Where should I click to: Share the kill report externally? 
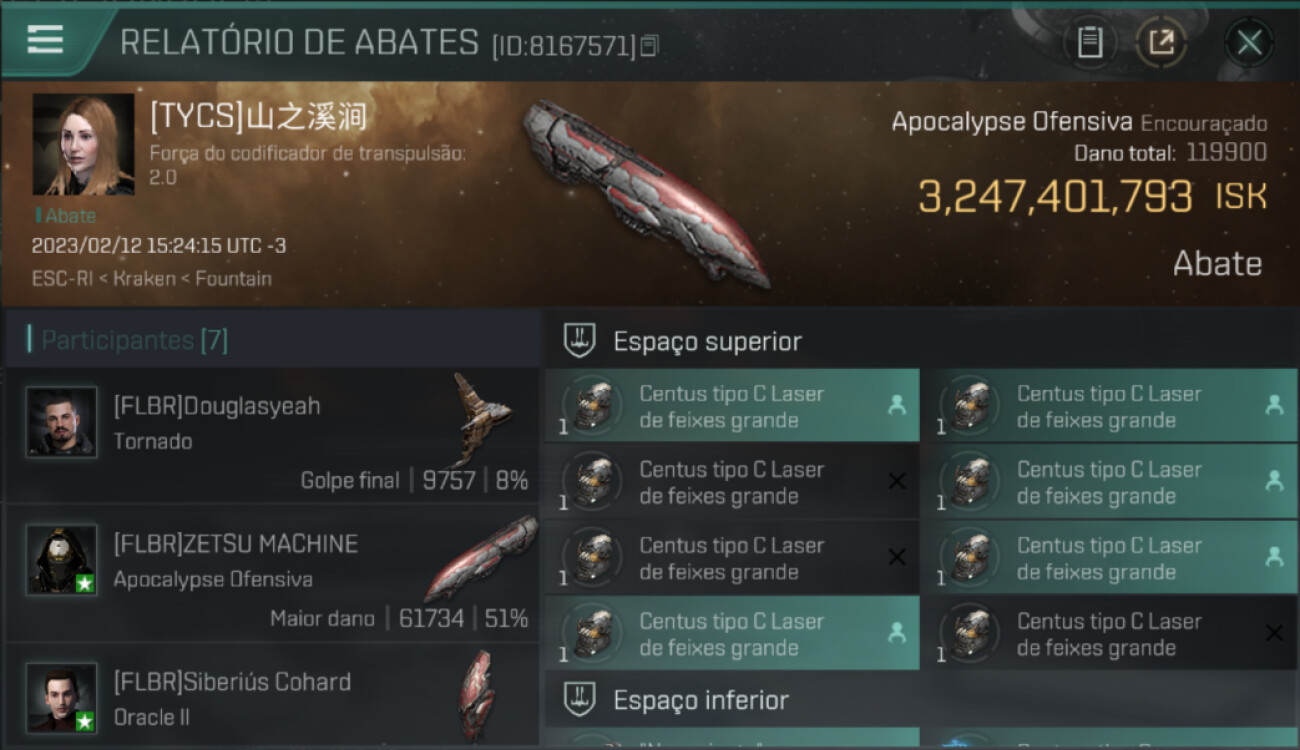1160,43
